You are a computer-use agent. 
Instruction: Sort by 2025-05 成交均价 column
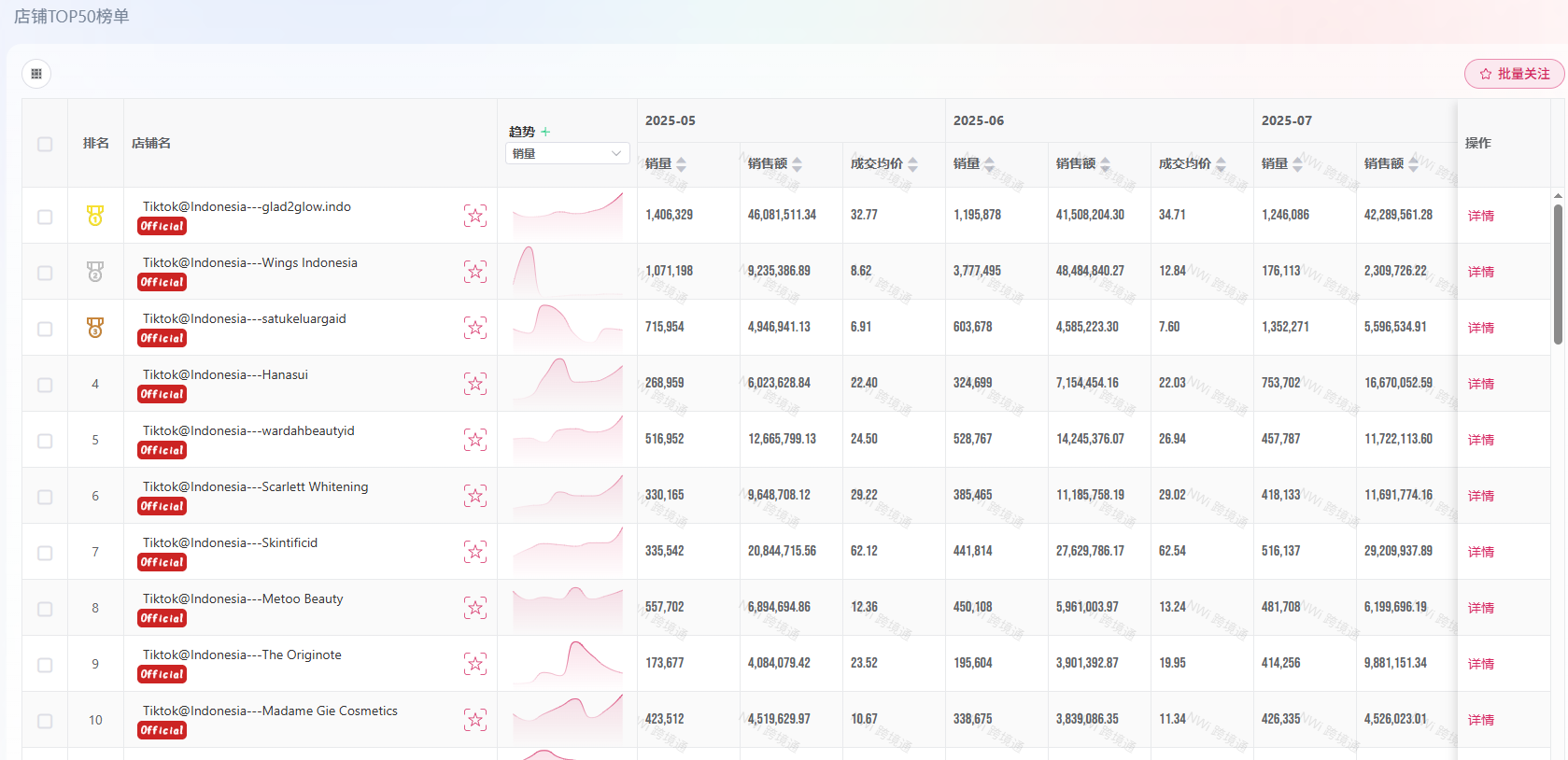point(912,164)
